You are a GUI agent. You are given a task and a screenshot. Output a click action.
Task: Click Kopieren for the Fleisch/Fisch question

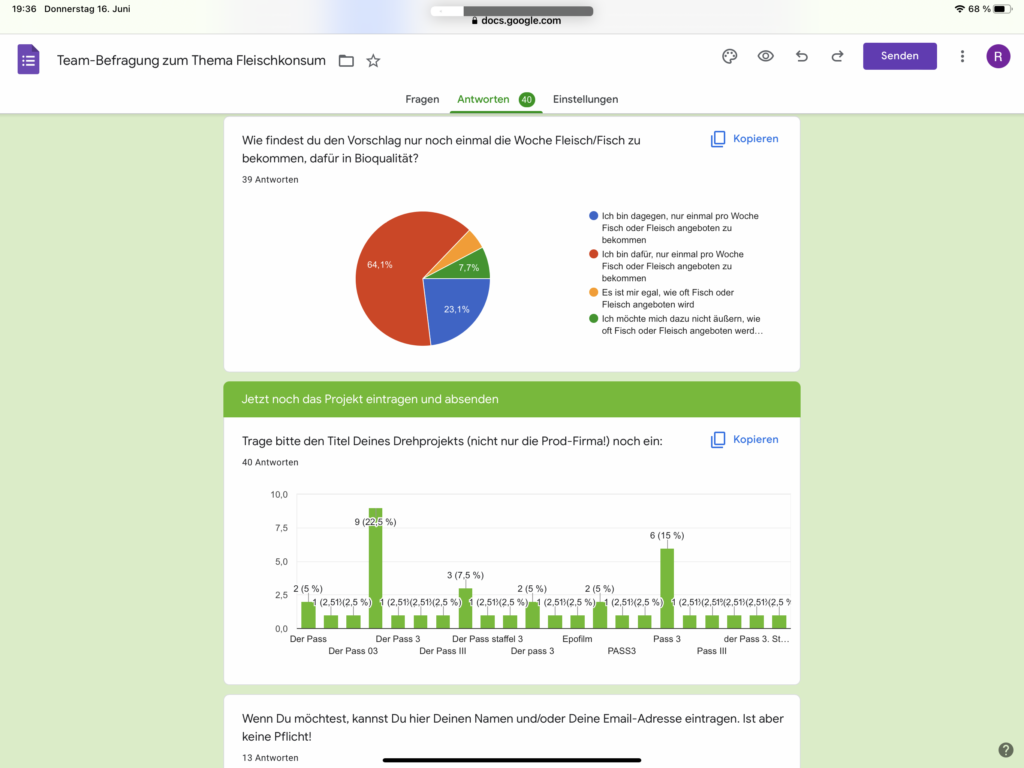744,139
